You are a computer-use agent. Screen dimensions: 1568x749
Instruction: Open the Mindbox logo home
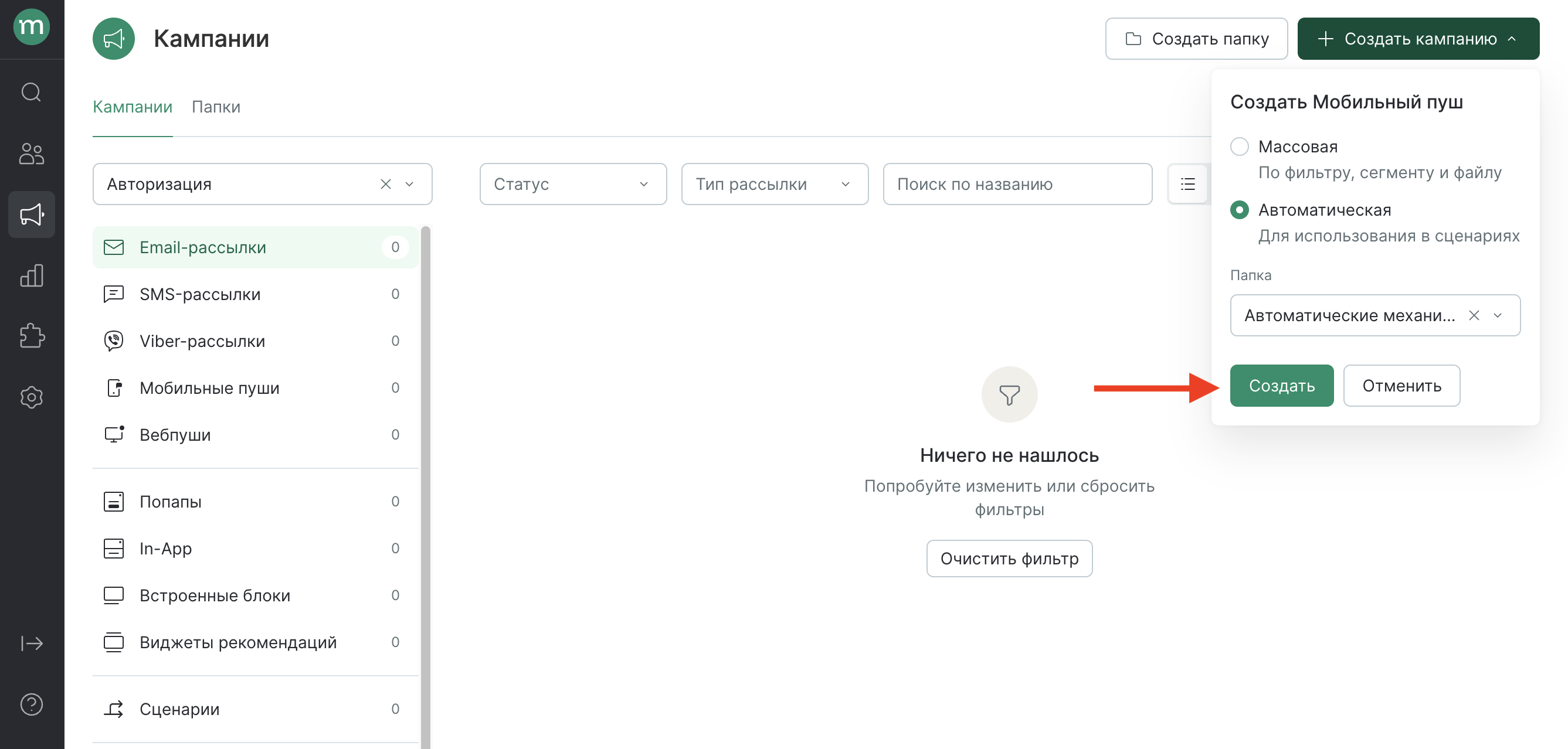[x=31, y=27]
